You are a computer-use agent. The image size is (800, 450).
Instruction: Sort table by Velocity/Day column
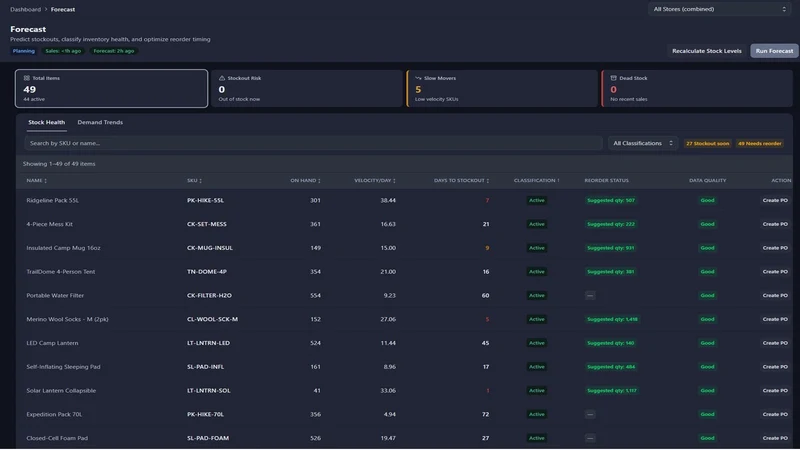(375, 181)
